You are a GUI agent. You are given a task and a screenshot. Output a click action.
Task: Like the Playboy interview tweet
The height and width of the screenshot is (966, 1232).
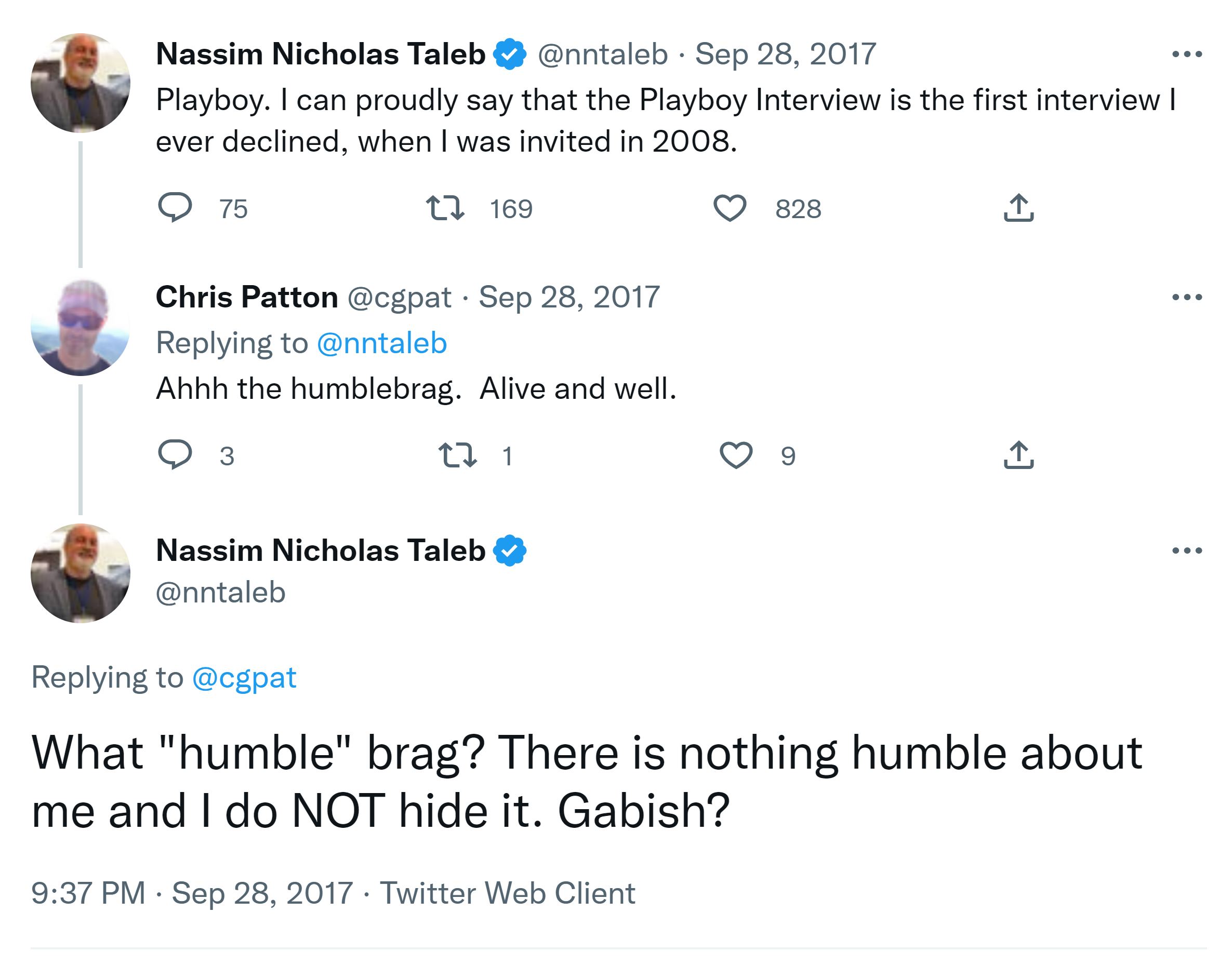(x=730, y=208)
